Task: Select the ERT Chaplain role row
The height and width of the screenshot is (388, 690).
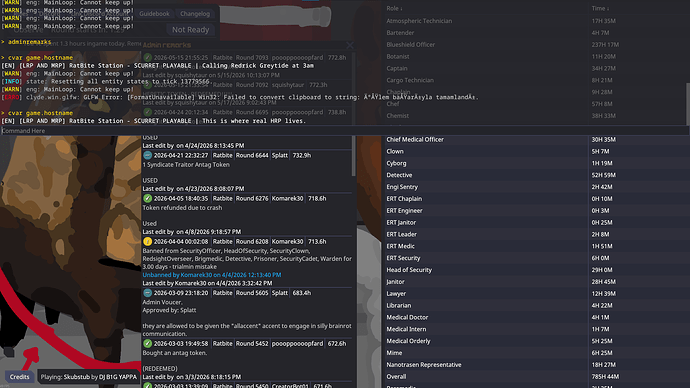Action: [x=536, y=199]
